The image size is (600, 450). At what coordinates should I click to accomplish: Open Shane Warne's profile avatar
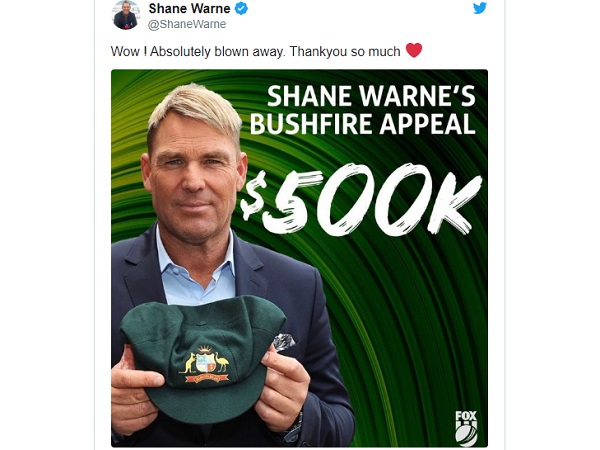(125, 15)
